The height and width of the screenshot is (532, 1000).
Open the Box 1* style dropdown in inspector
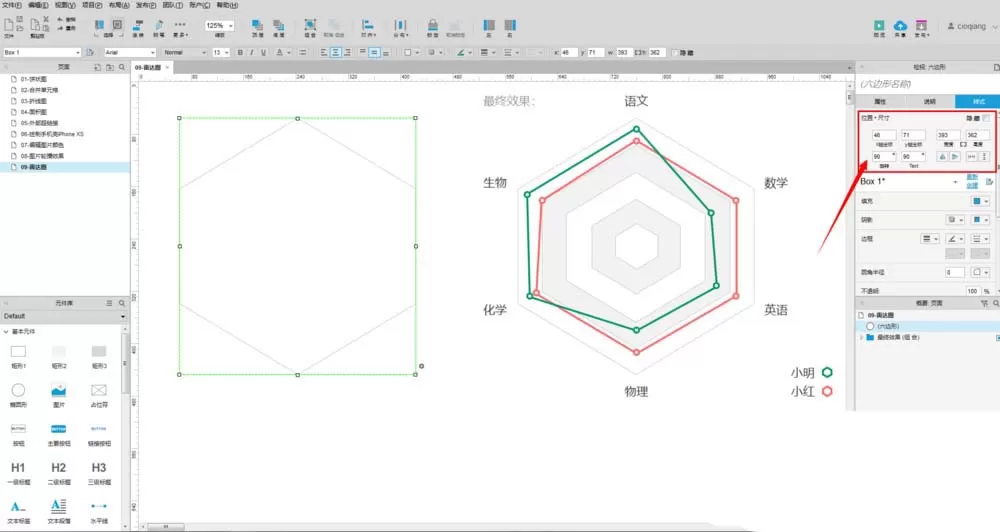click(909, 182)
